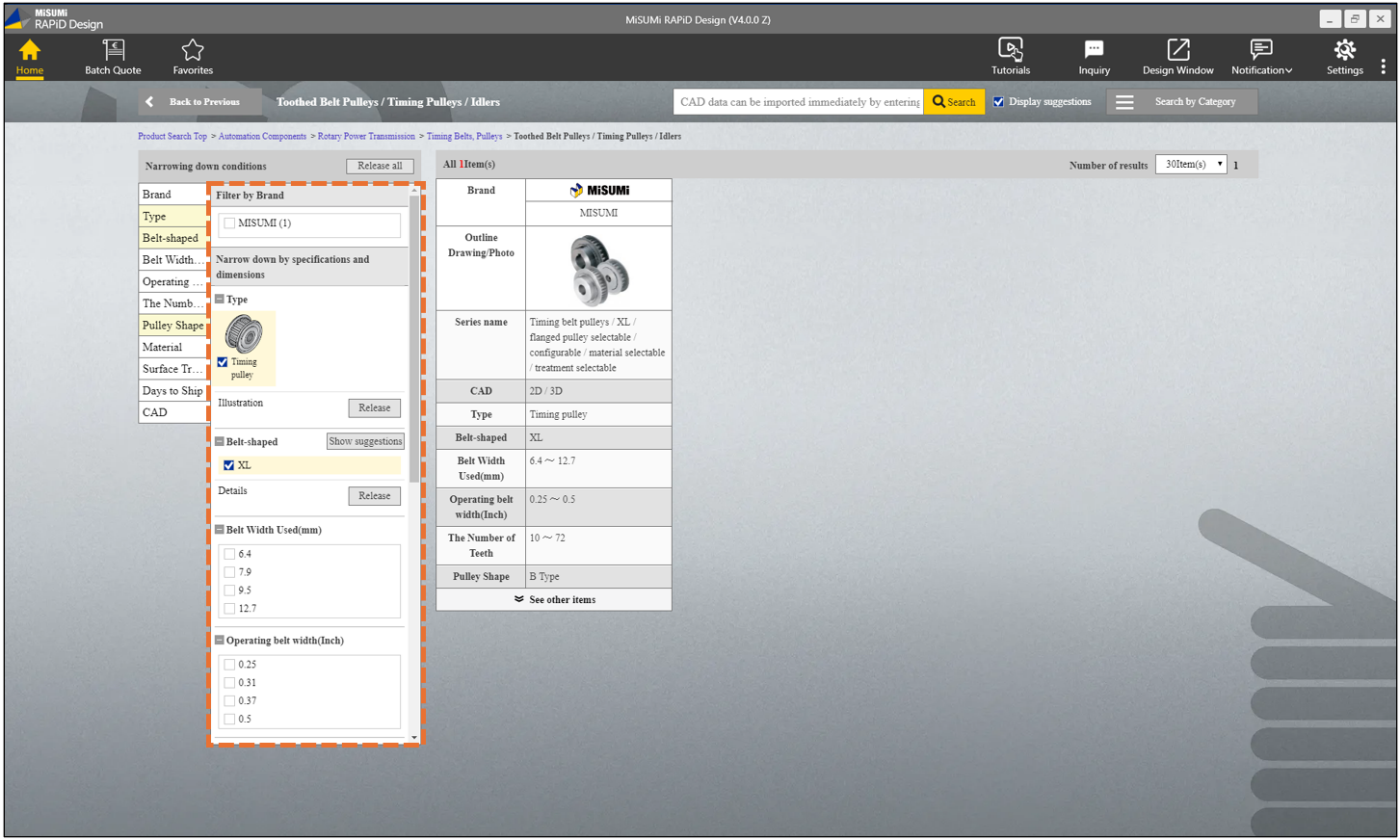The height and width of the screenshot is (840, 1400).
Task: Open the Home icon in the toolbar
Action: point(30,51)
